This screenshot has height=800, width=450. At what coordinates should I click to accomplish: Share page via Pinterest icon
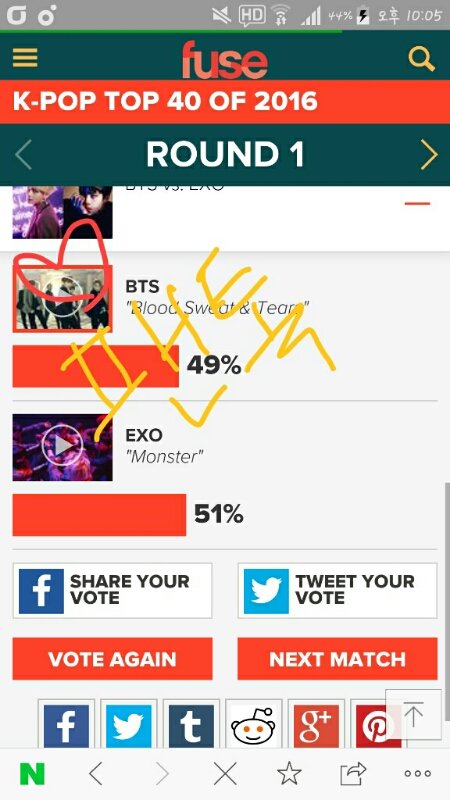pyautogui.click(x=371, y=726)
